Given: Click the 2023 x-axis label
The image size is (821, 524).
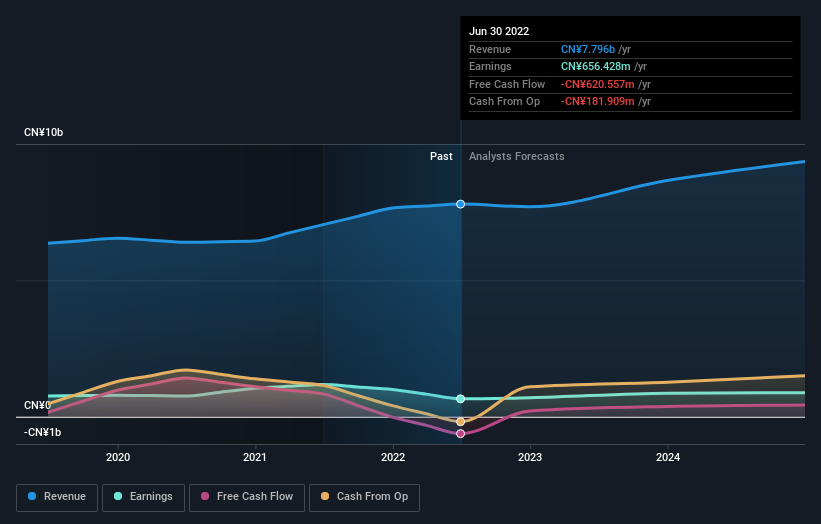Looking at the screenshot, I should click(x=530, y=457).
